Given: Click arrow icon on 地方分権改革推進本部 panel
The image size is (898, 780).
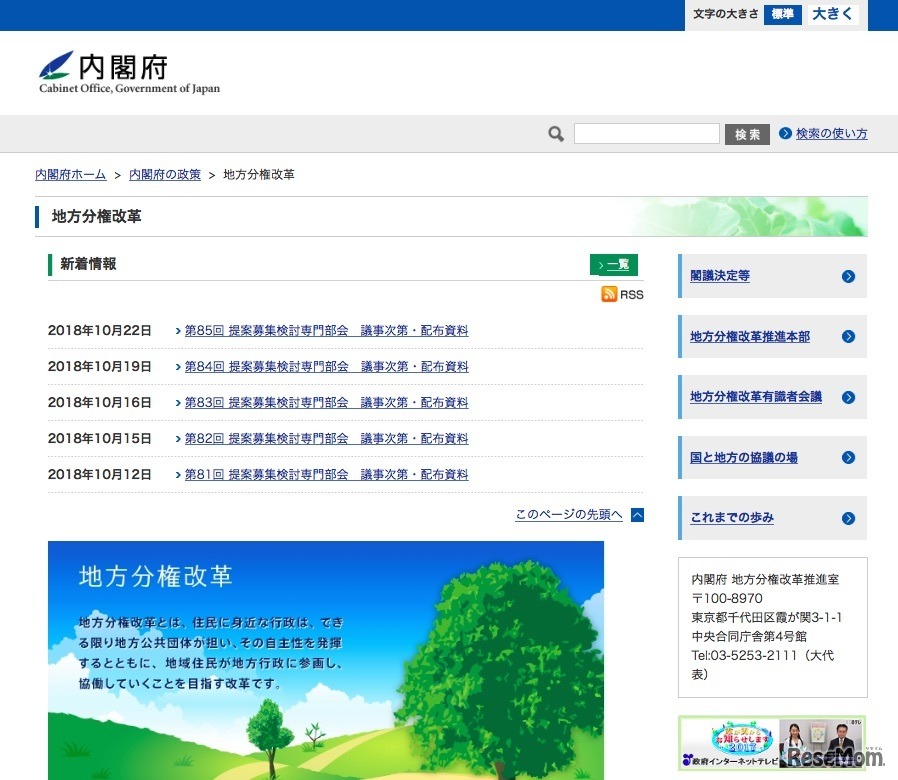Looking at the screenshot, I should [x=848, y=337].
